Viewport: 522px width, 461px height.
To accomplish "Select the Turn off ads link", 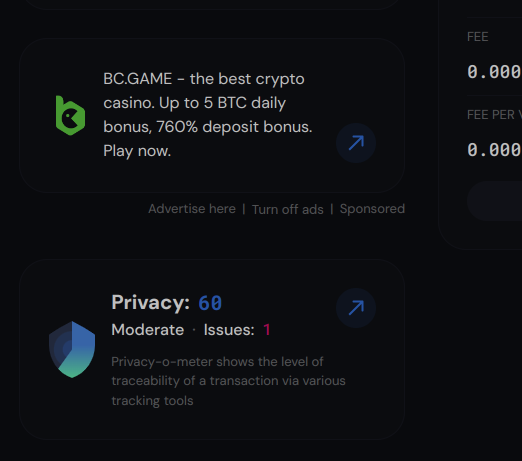I will pyautogui.click(x=288, y=210).
